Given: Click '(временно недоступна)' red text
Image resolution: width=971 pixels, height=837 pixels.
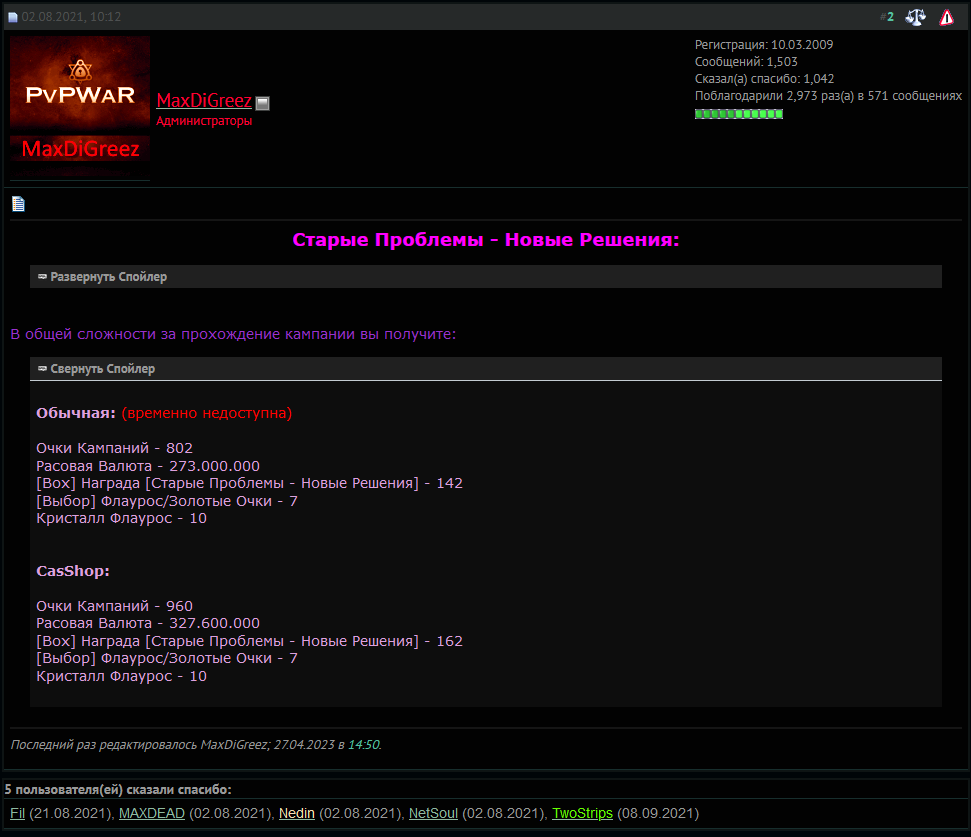Looking at the screenshot, I should (207, 413).
